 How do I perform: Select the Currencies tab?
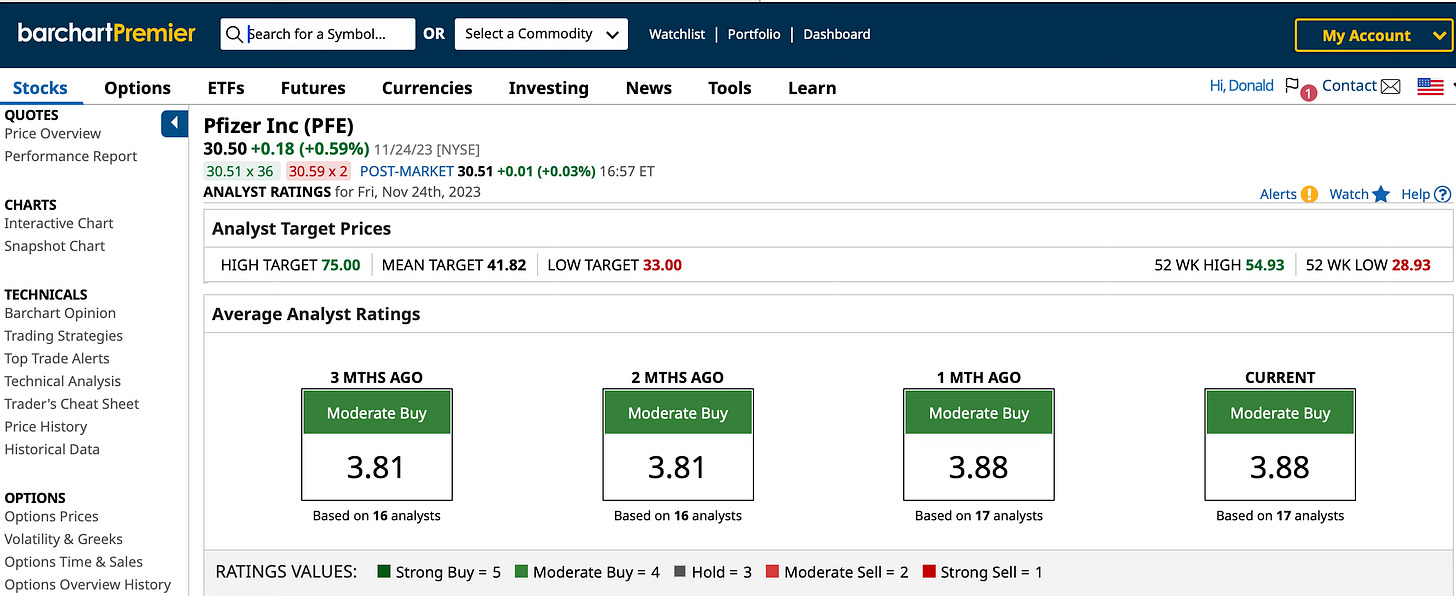coord(427,88)
